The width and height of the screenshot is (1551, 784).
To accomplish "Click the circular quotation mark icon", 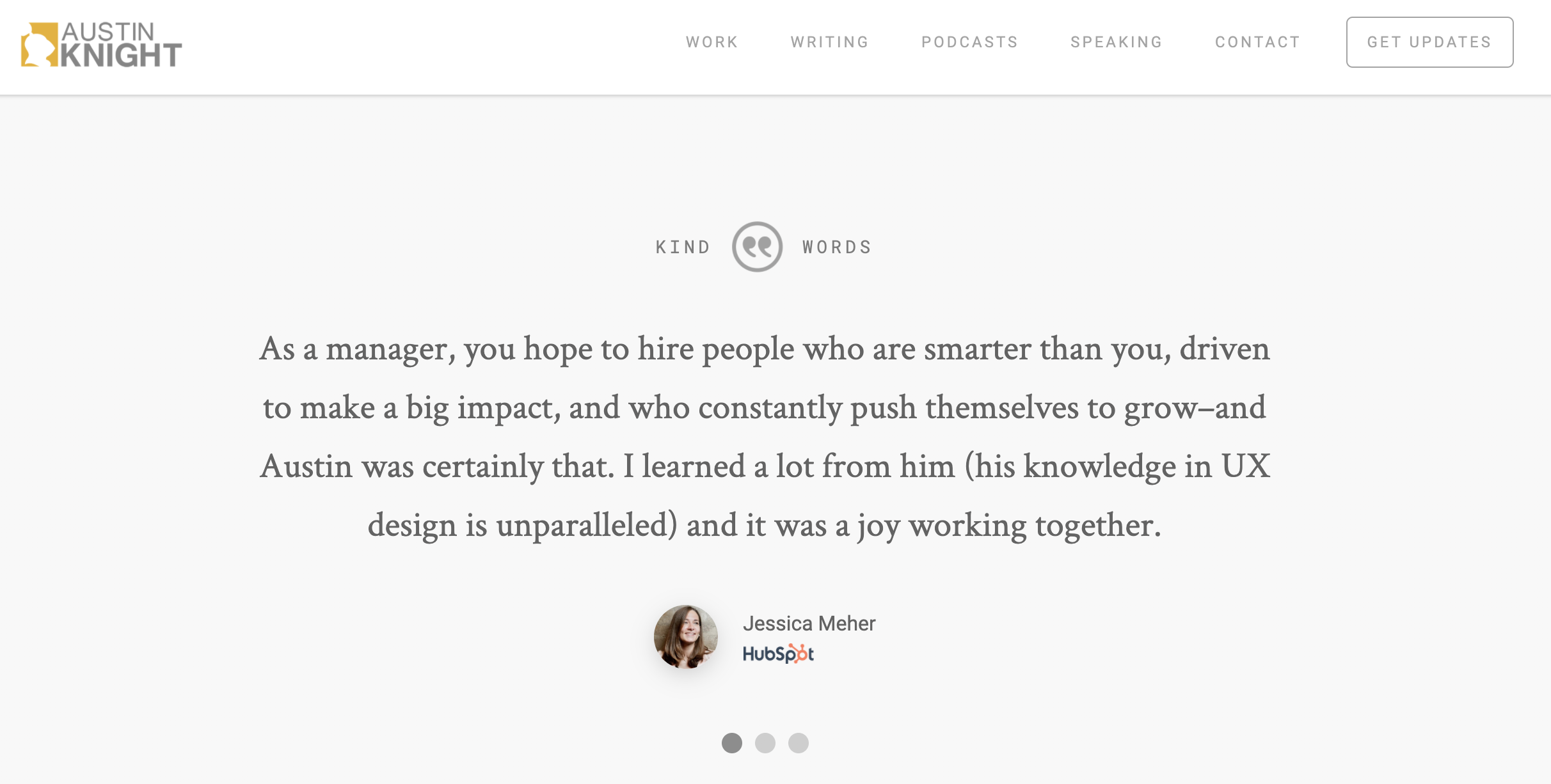I will click(x=757, y=247).
